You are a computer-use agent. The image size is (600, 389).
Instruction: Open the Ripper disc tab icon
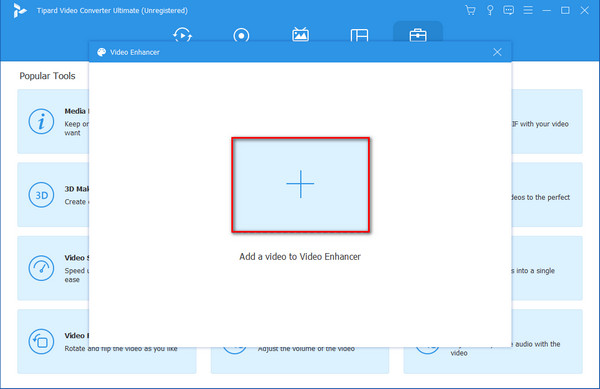pos(241,36)
